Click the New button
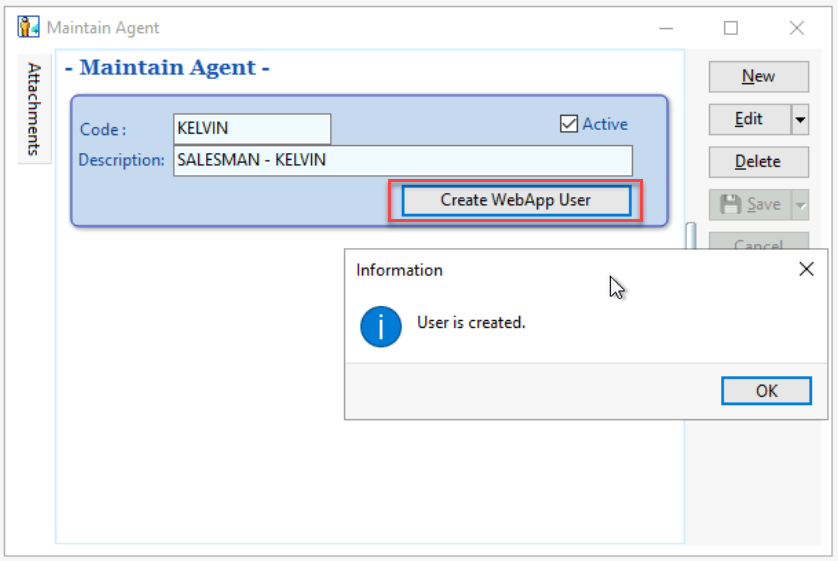 (x=758, y=76)
